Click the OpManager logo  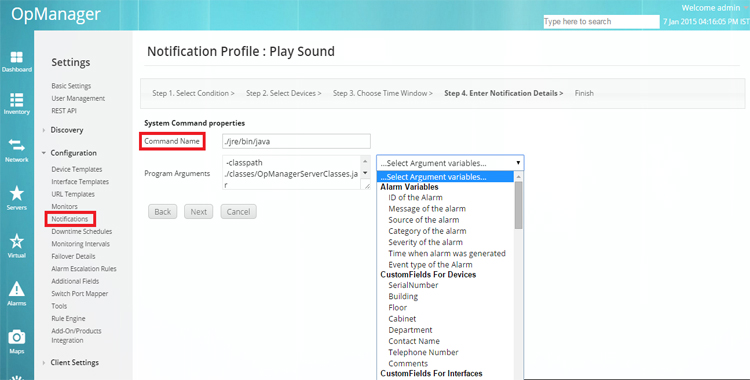click(x=56, y=14)
